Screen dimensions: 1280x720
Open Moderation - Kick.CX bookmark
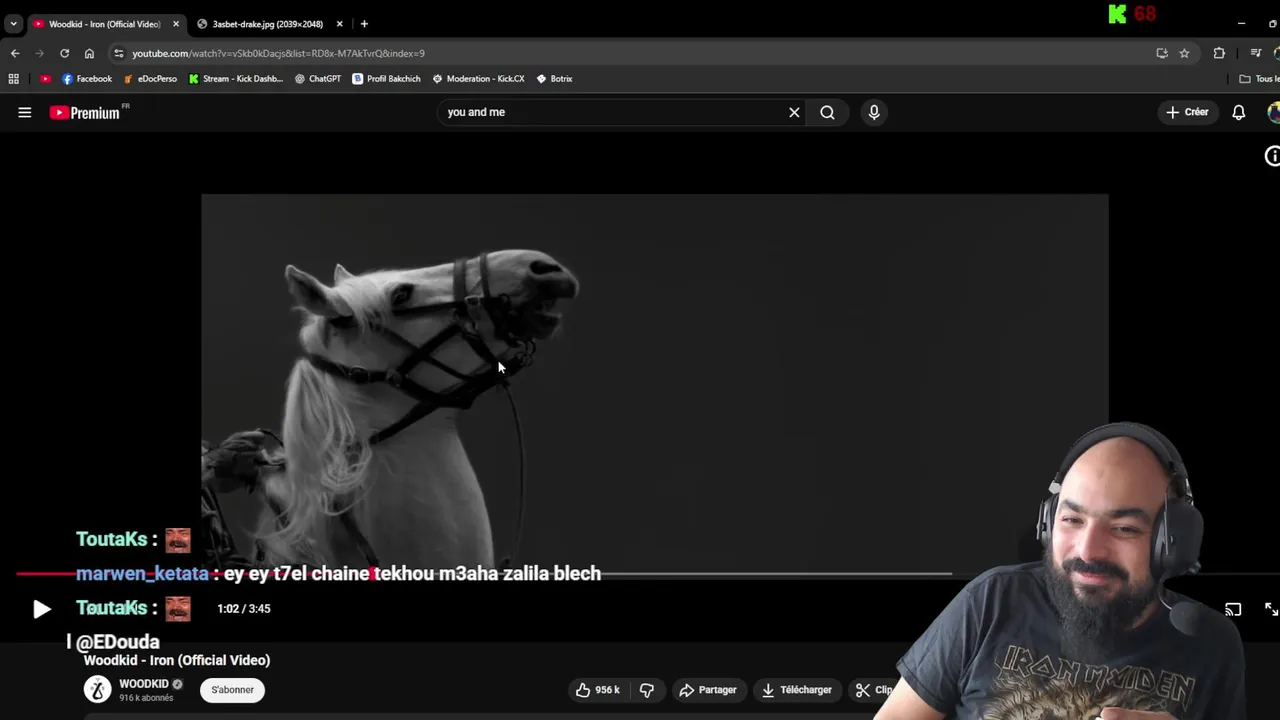pos(478,79)
